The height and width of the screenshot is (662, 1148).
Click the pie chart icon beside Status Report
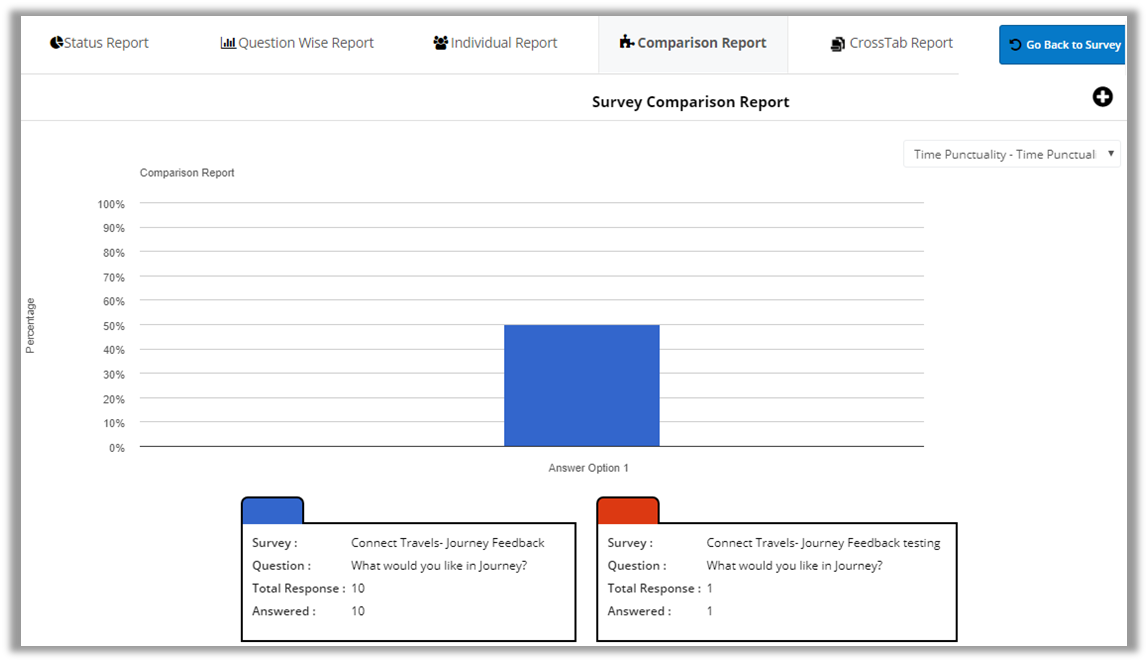56,43
